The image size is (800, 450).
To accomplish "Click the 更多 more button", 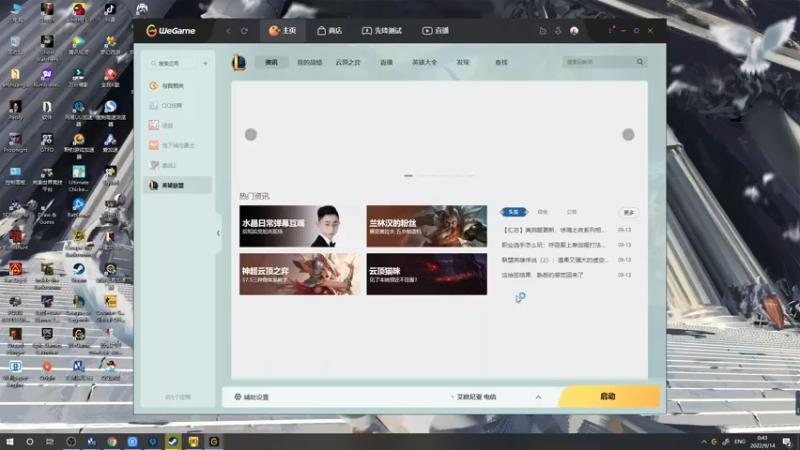I will tap(629, 212).
